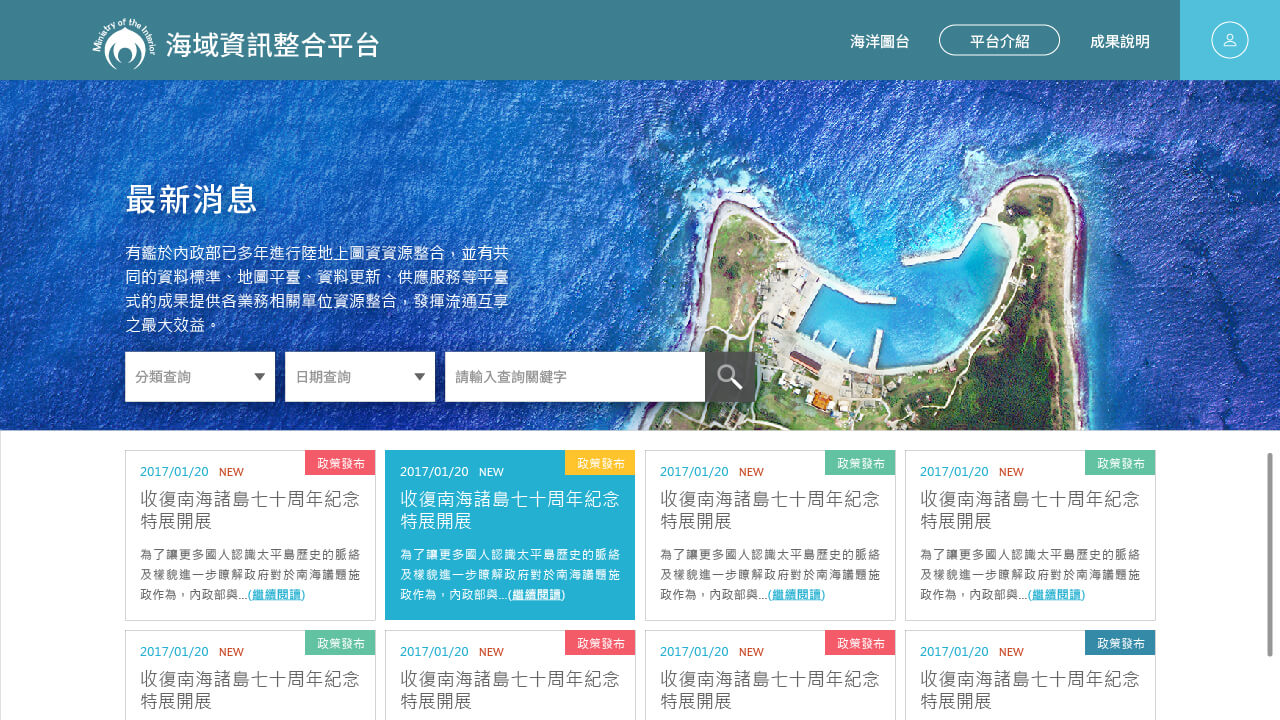Viewport: 1280px width, 720px height.
Task: Open the user account icon at top right
Action: click(x=1229, y=40)
